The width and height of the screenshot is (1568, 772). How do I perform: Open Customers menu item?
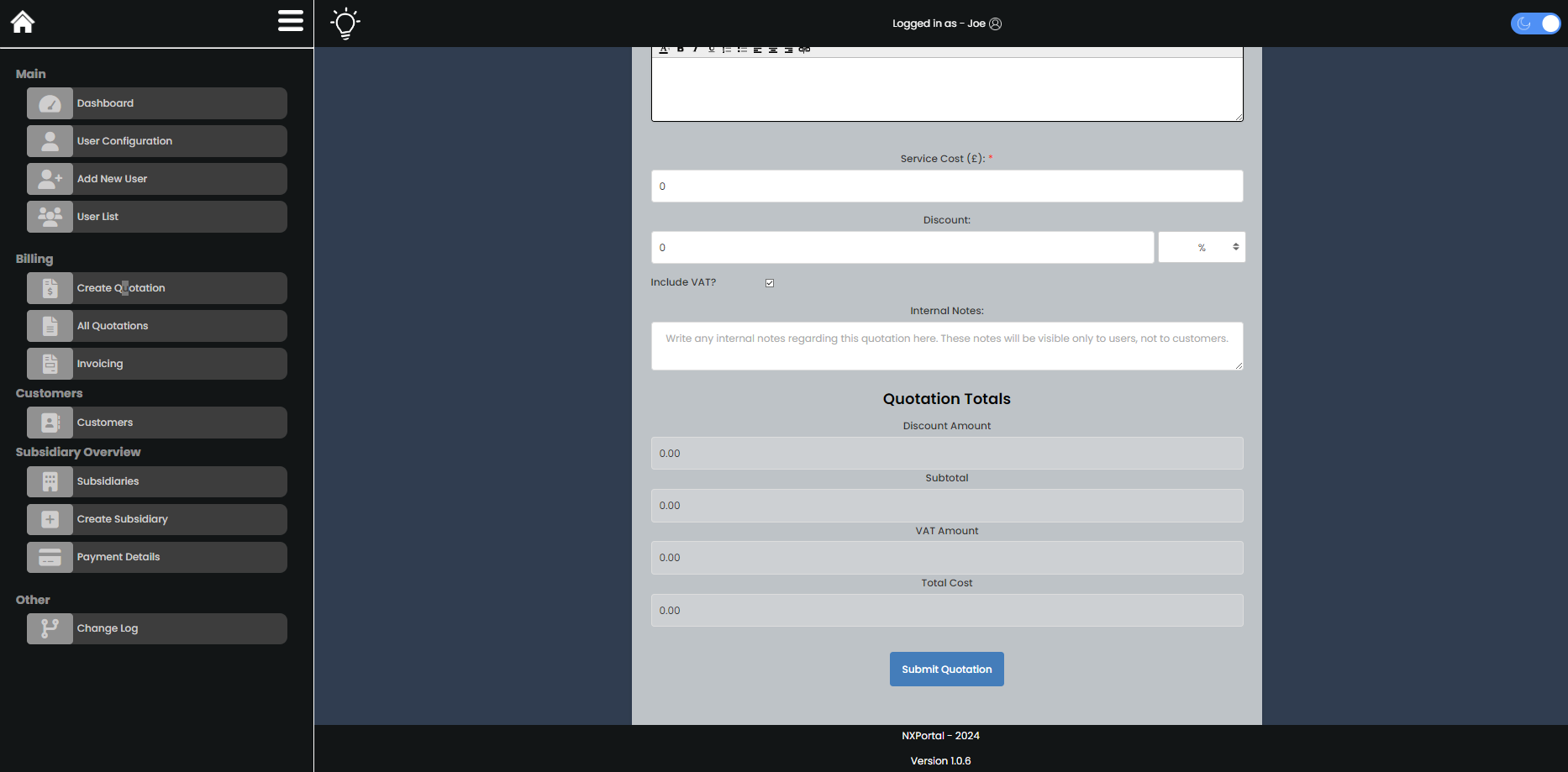(157, 423)
